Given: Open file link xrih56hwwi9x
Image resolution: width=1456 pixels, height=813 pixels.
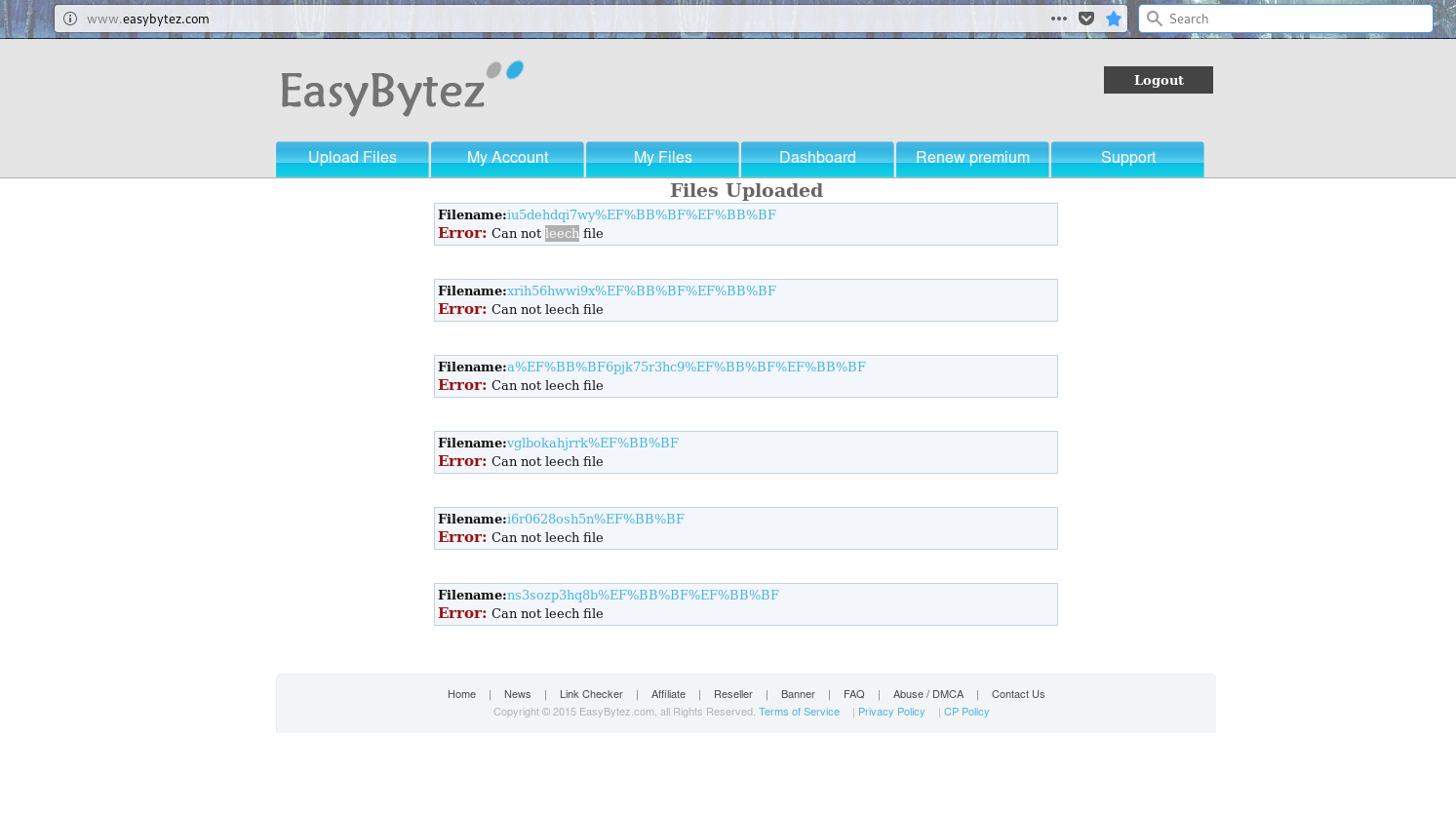Looking at the screenshot, I should tap(642, 291).
